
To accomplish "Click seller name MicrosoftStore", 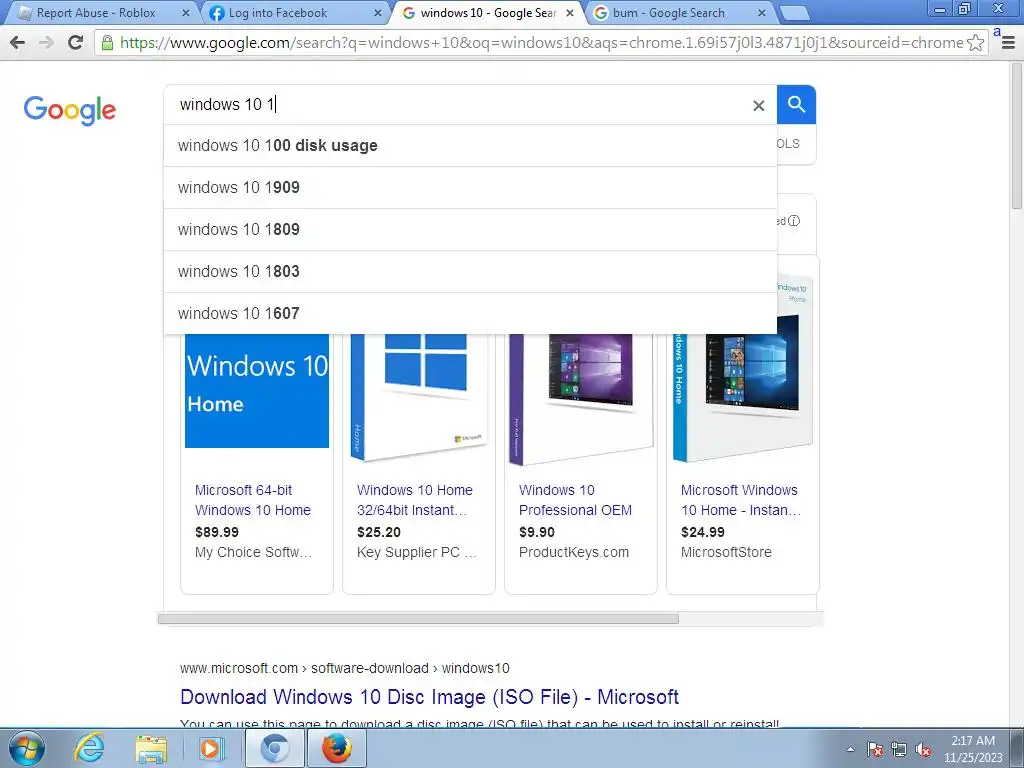I will (726, 552).
